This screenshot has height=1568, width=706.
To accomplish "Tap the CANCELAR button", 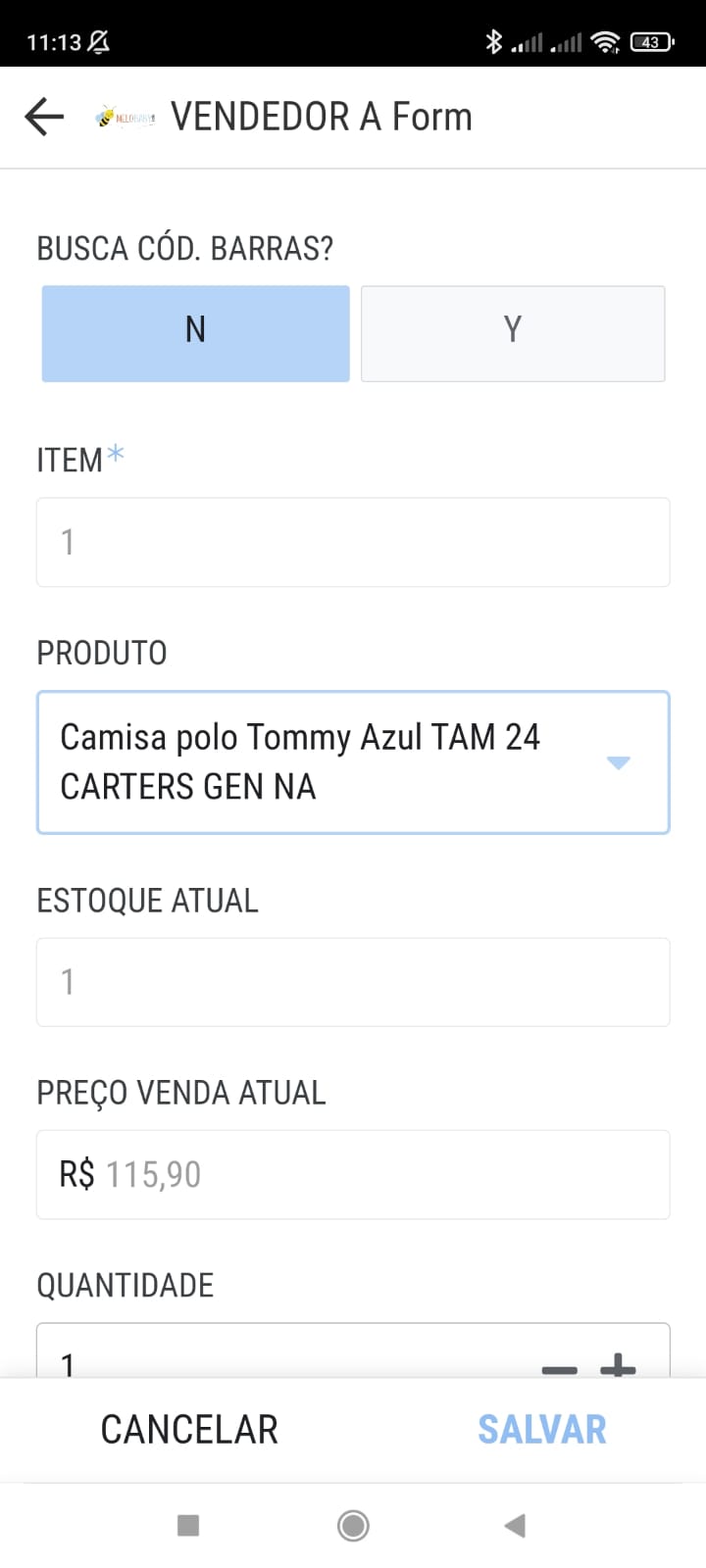I will [189, 1430].
